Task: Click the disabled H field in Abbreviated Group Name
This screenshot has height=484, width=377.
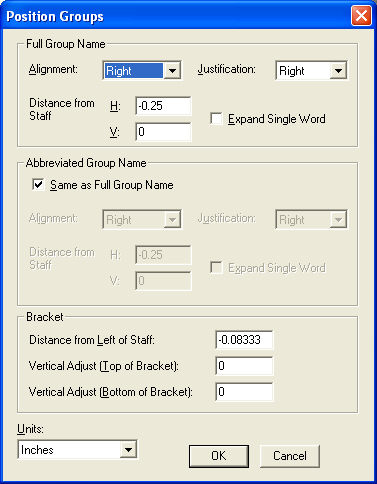Action: click(x=163, y=255)
